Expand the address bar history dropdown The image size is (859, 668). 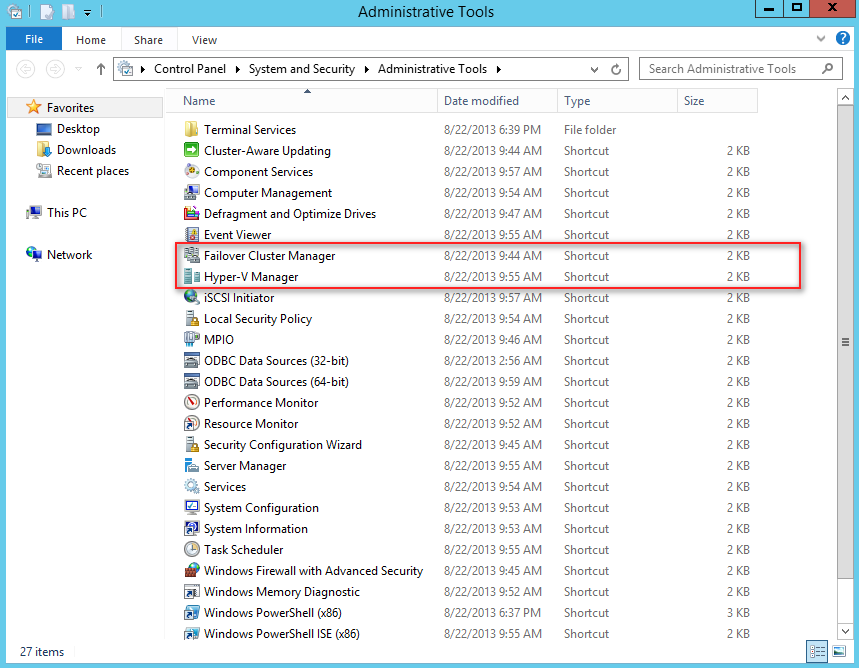594,70
